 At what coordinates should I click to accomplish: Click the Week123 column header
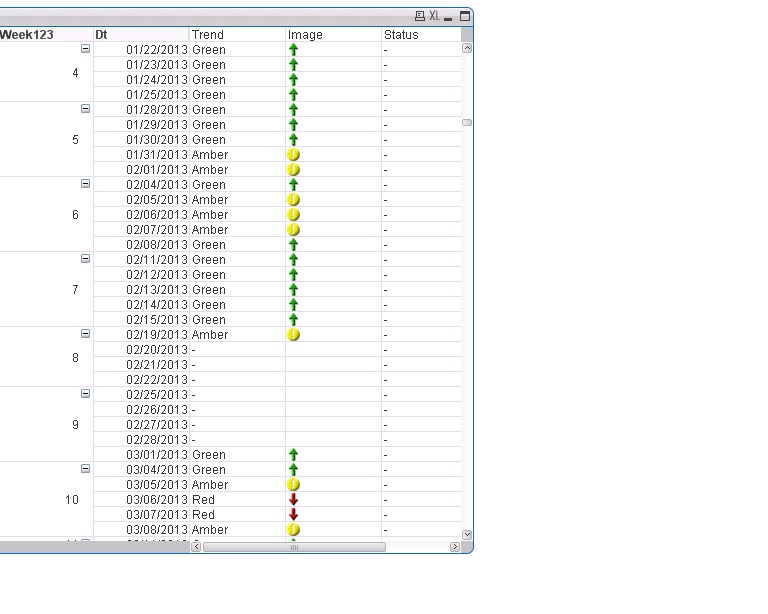[x=46, y=34]
